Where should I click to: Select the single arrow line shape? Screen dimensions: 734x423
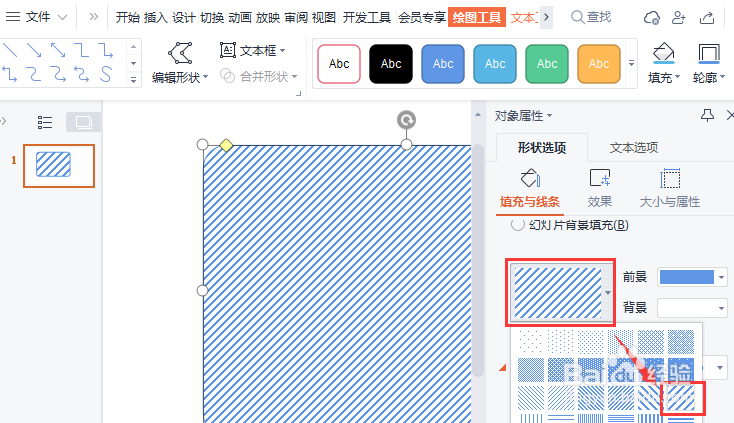tap(34, 50)
